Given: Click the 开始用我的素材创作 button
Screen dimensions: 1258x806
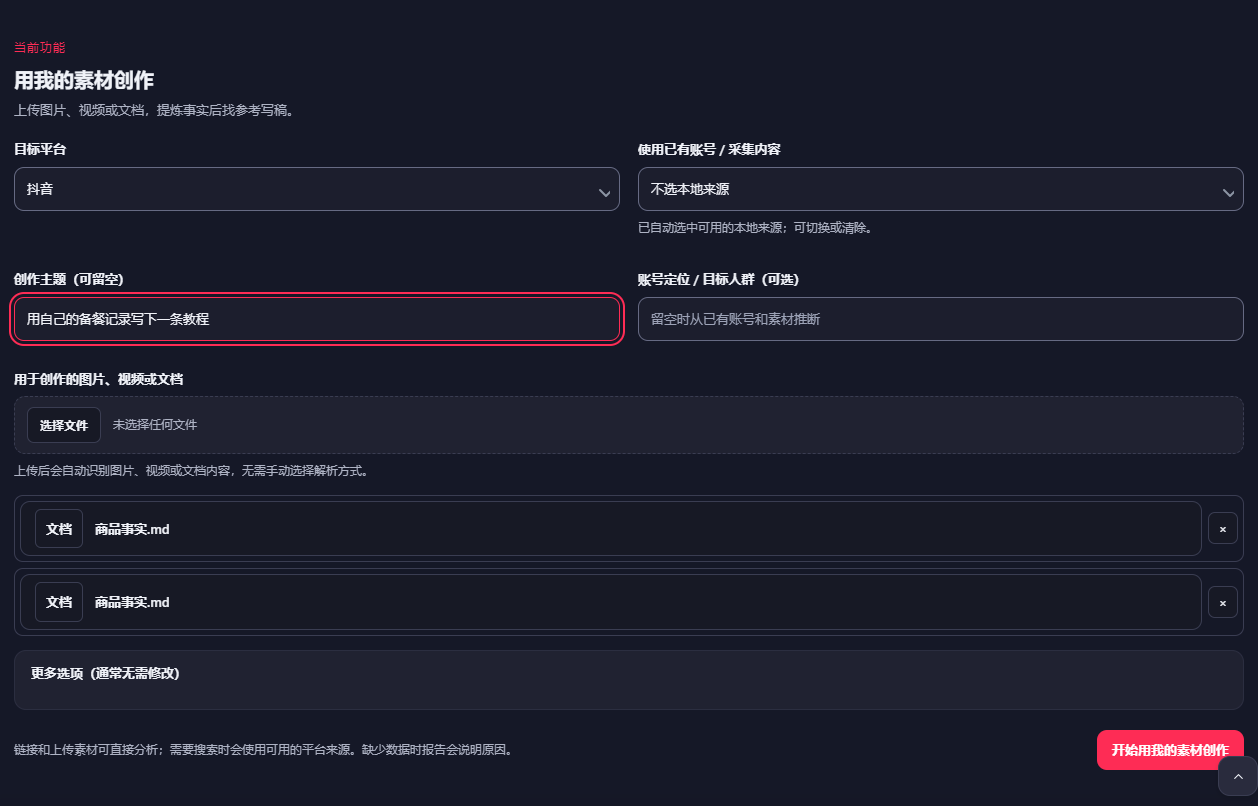Looking at the screenshot, I should tap(1170, 750).
